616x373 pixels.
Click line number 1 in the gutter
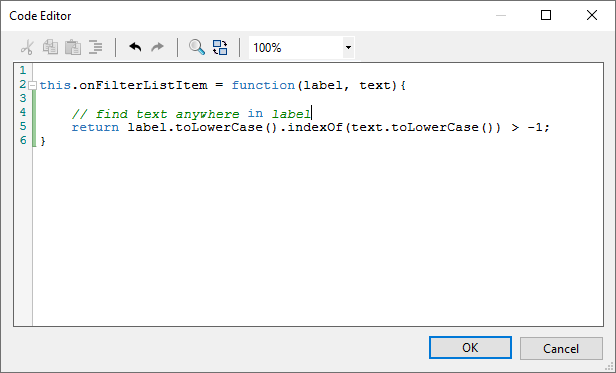click(x=23, y=70)
